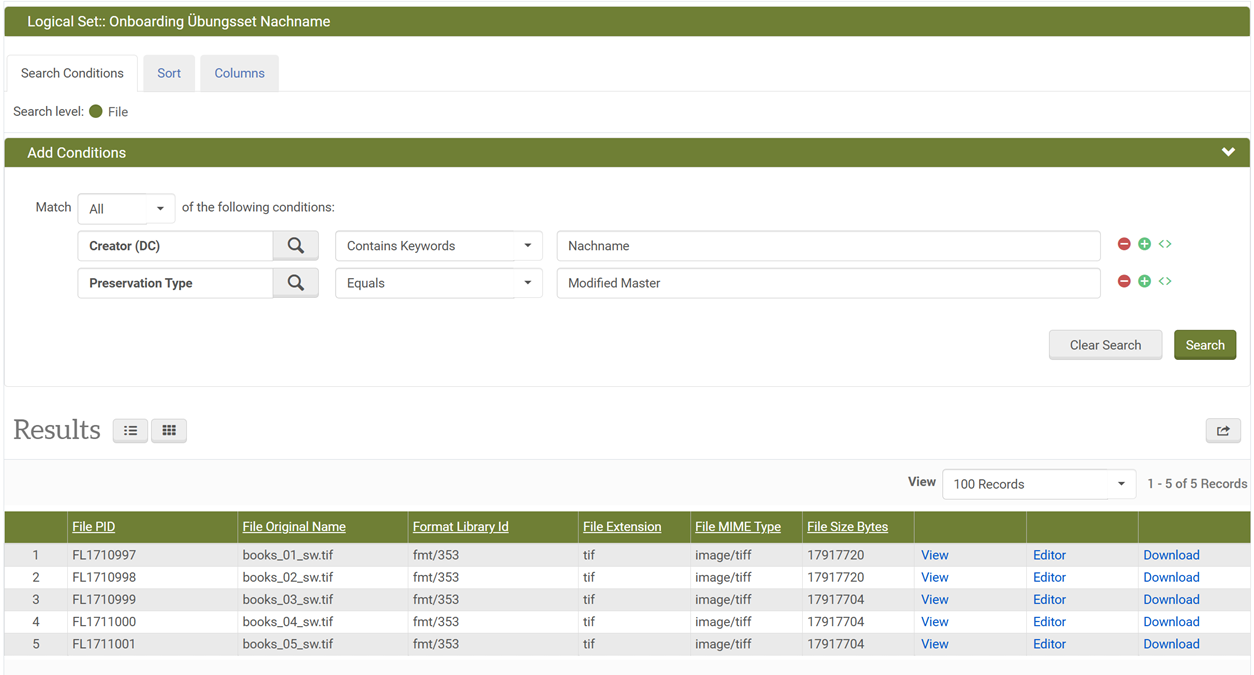The width and height of the screenshot is (1254, 675).
Task: Open the Match All dropdown
Action: (x=126, y=209)
